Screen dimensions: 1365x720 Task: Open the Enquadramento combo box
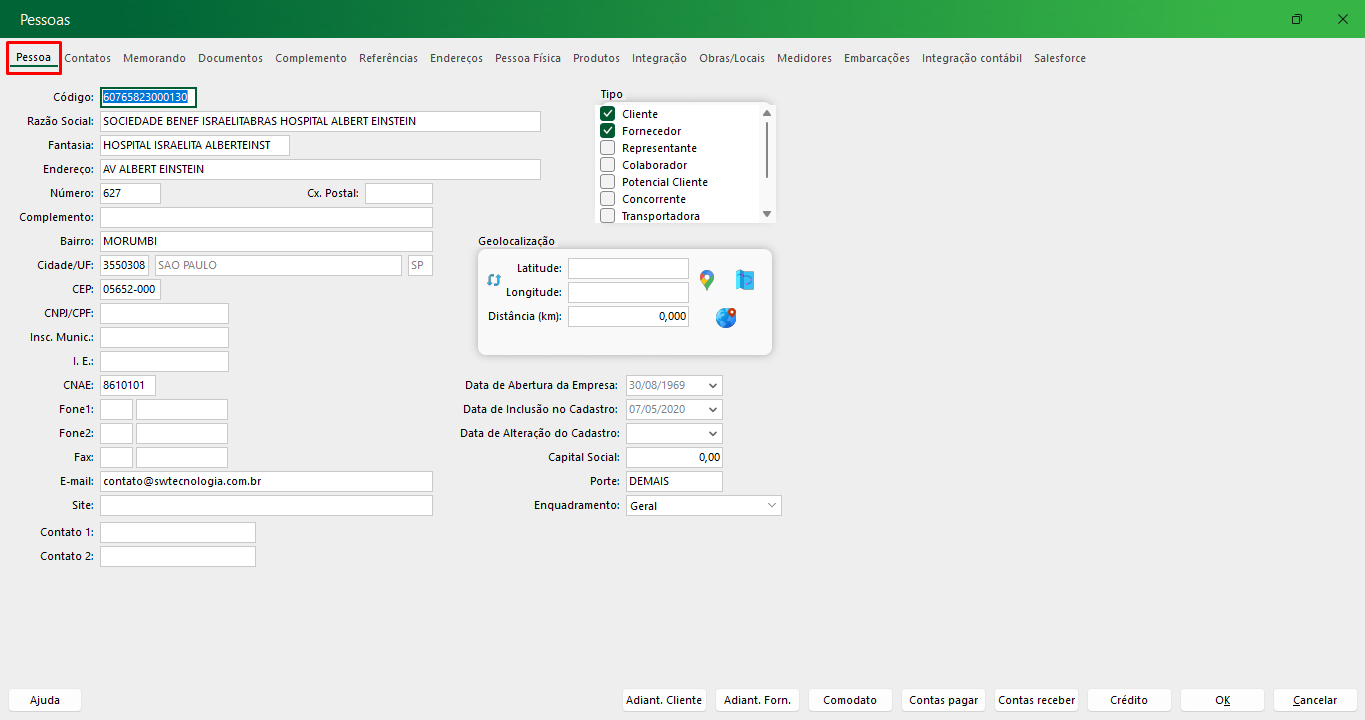(x=771, y=506)
